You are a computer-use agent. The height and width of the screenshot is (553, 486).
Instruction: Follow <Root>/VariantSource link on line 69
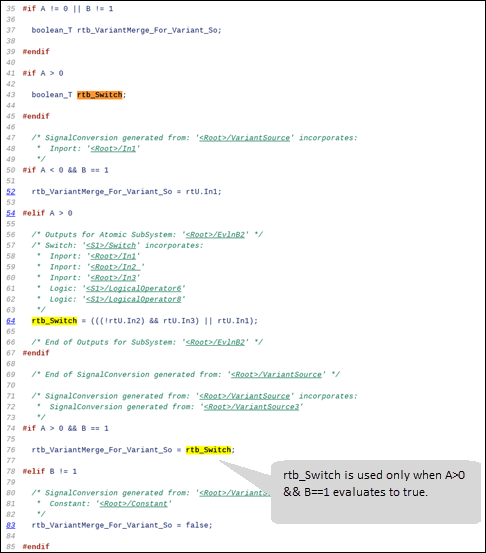click(x=277, y=375)
